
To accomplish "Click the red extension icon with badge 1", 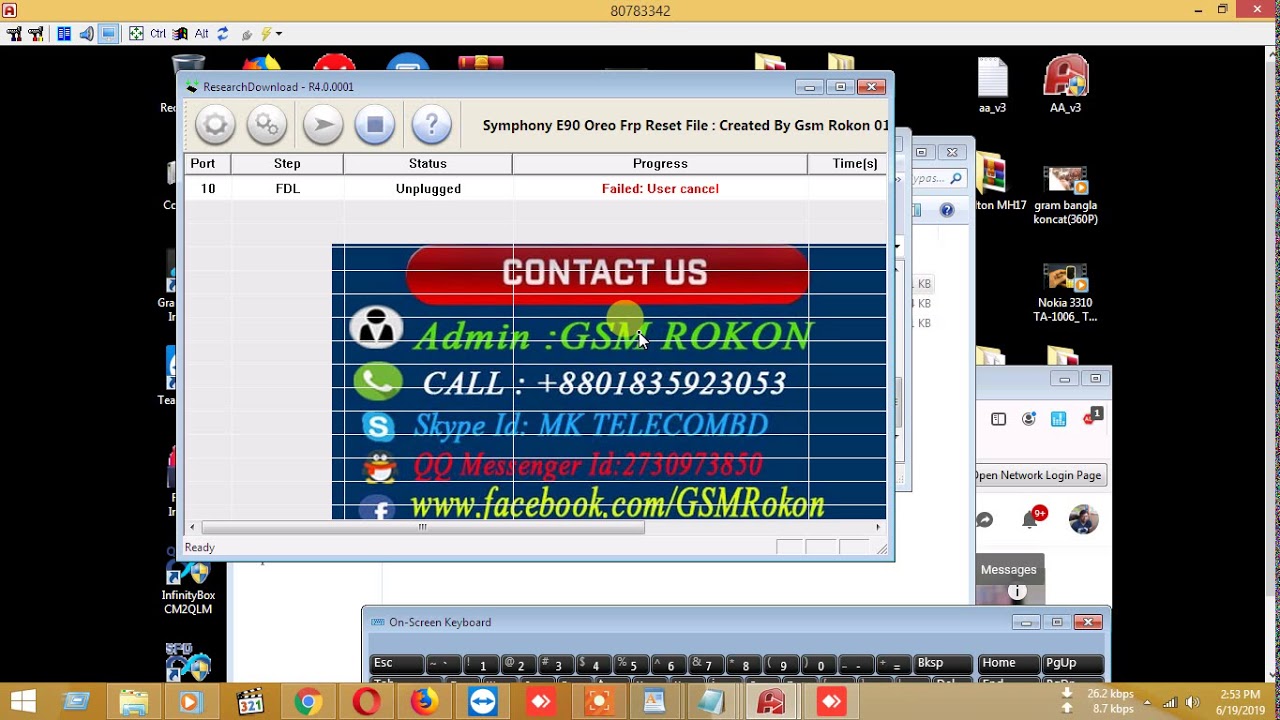I will tap(1092, 417).
